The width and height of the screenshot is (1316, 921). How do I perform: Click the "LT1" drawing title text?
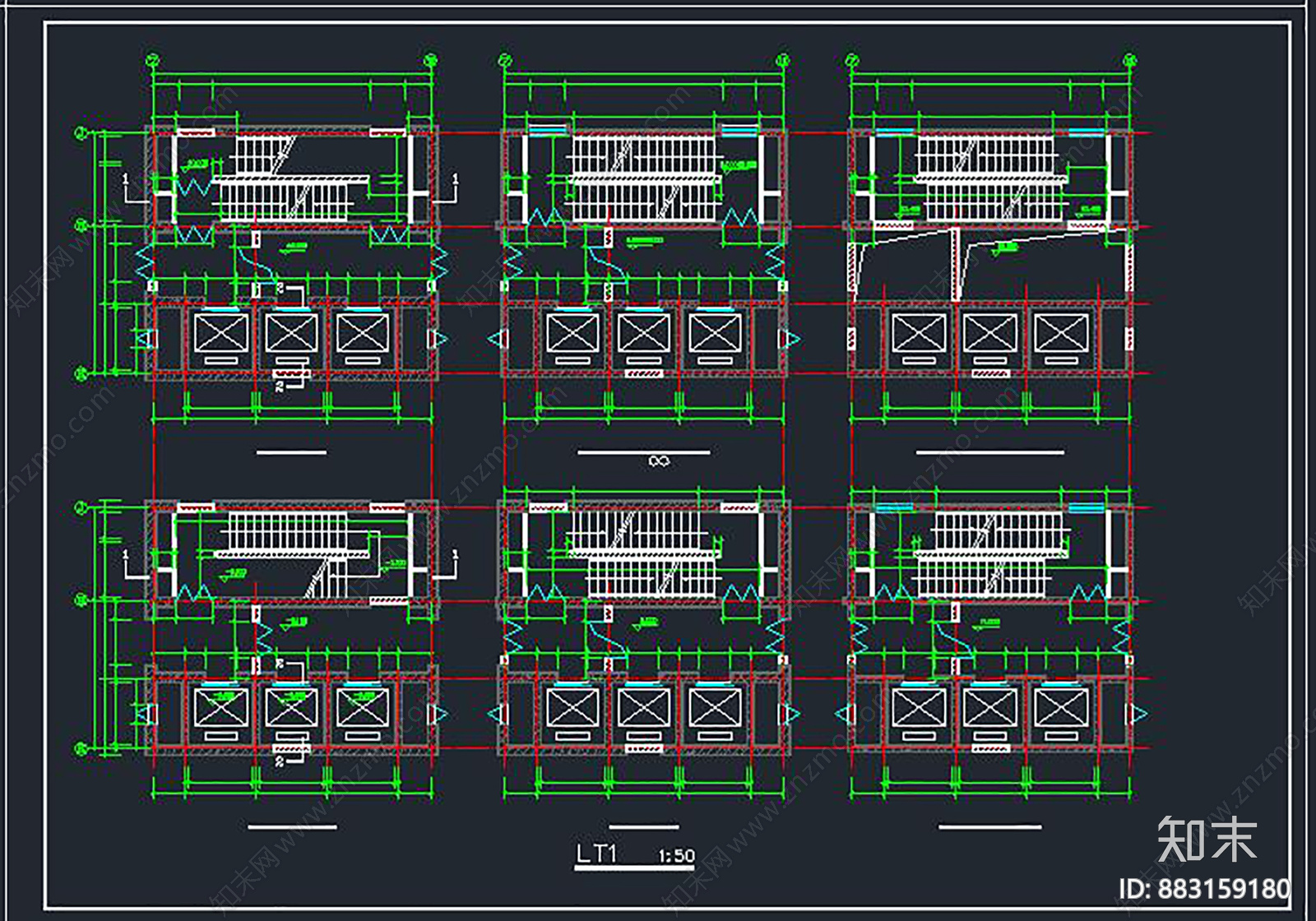pos(596,854)
